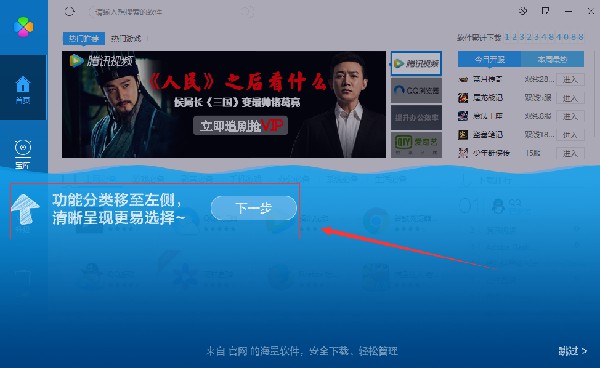The image size is (600, 368).
Task: Select the 热门软件 tab
Action: click(x=84, y=38)
